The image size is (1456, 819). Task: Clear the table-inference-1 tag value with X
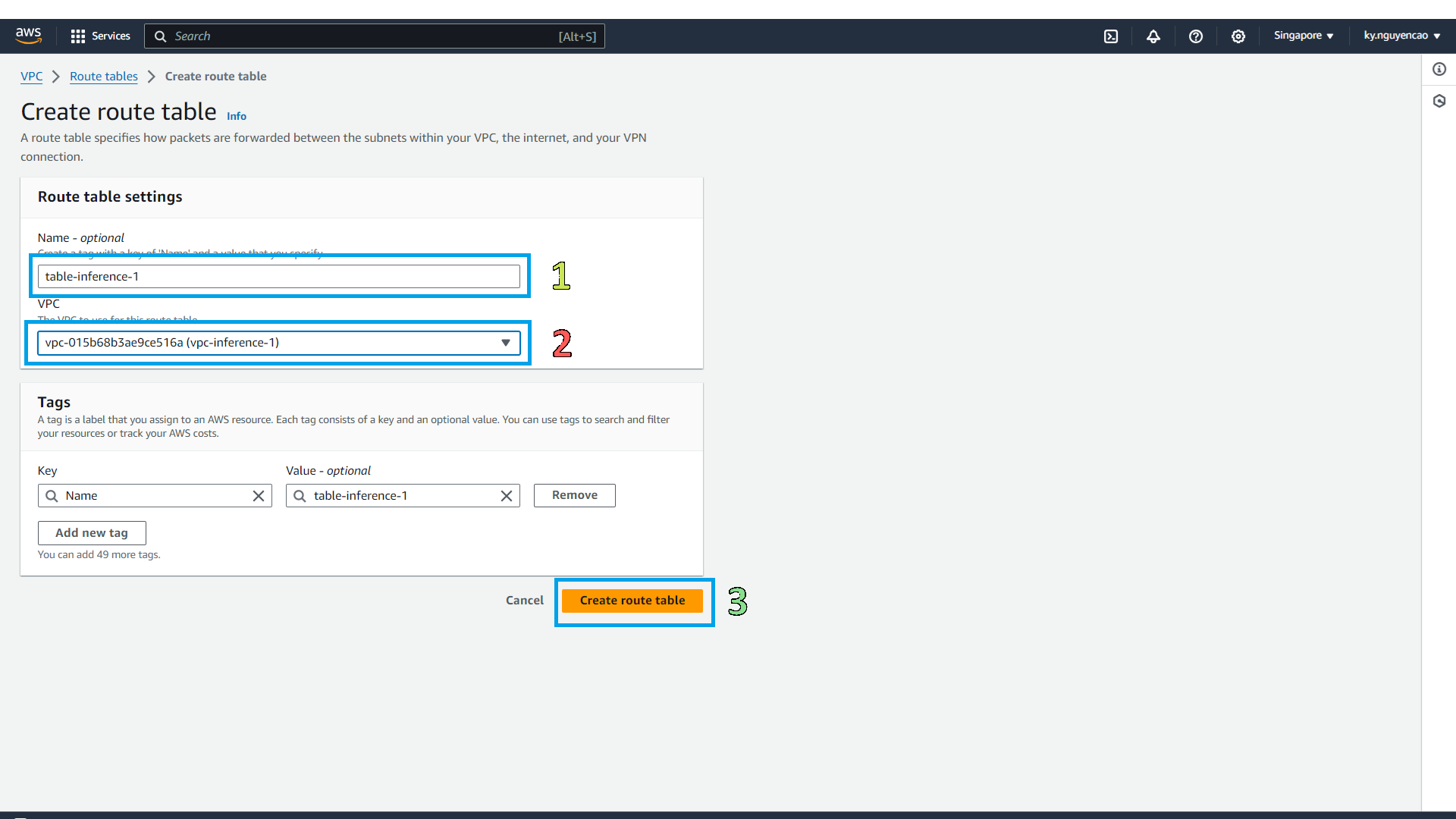507,496
